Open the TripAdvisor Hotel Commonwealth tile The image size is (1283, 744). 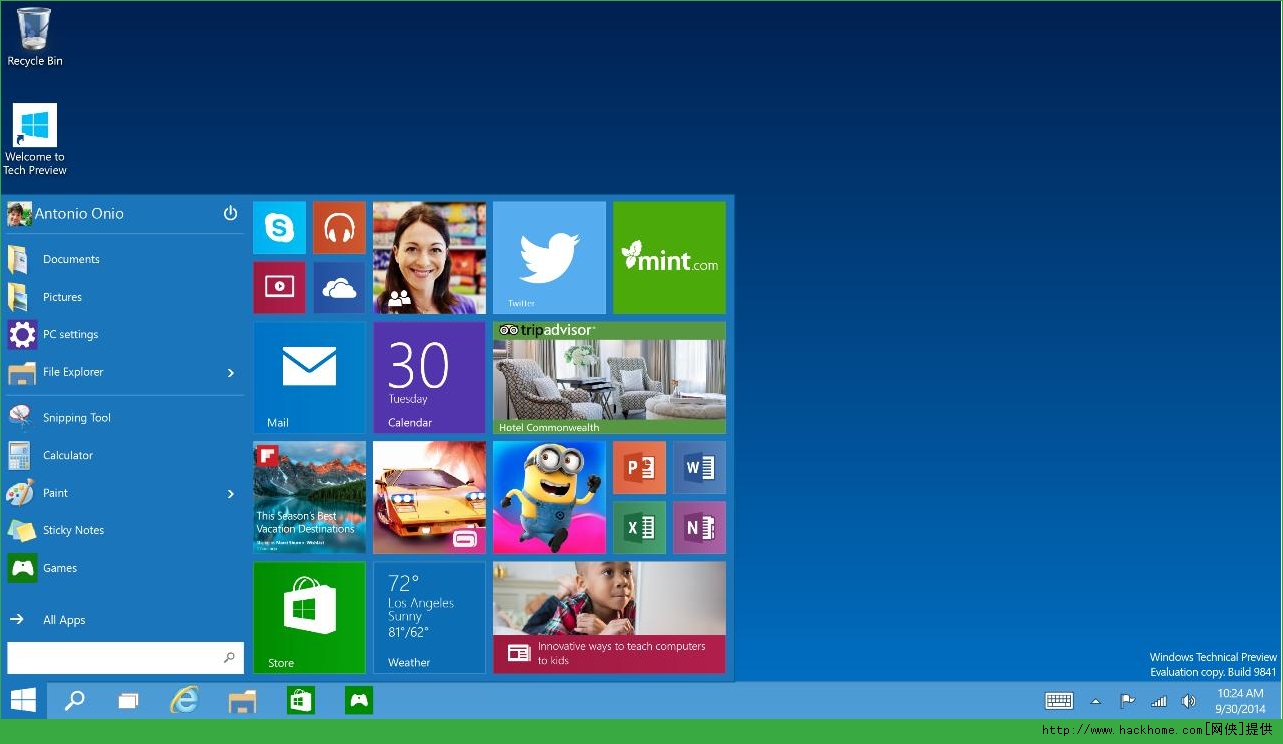click(x=609, y=378)
